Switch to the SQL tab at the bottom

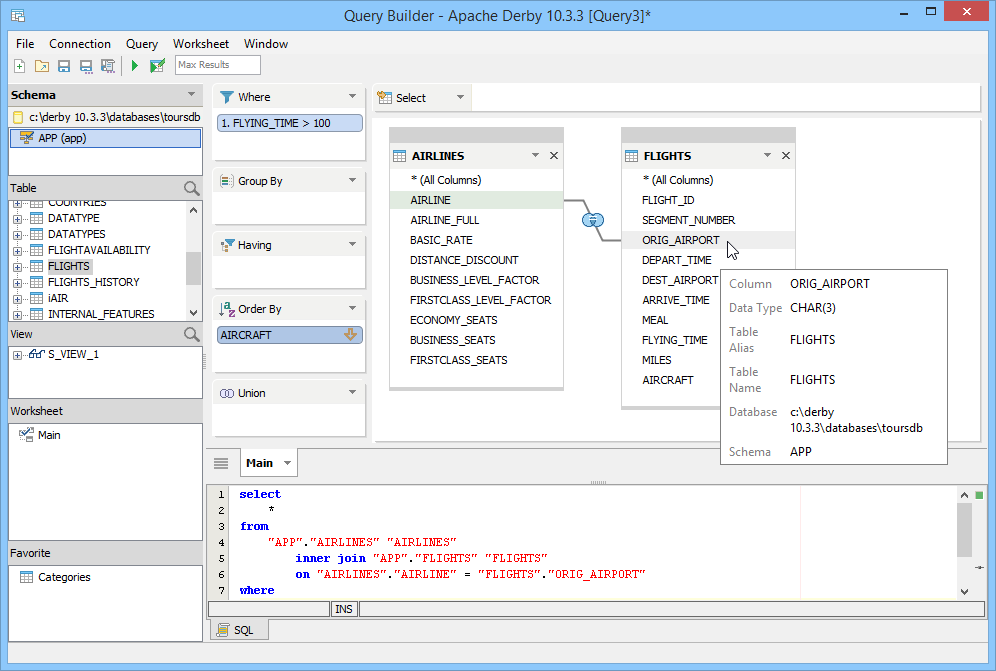point(239,630)
